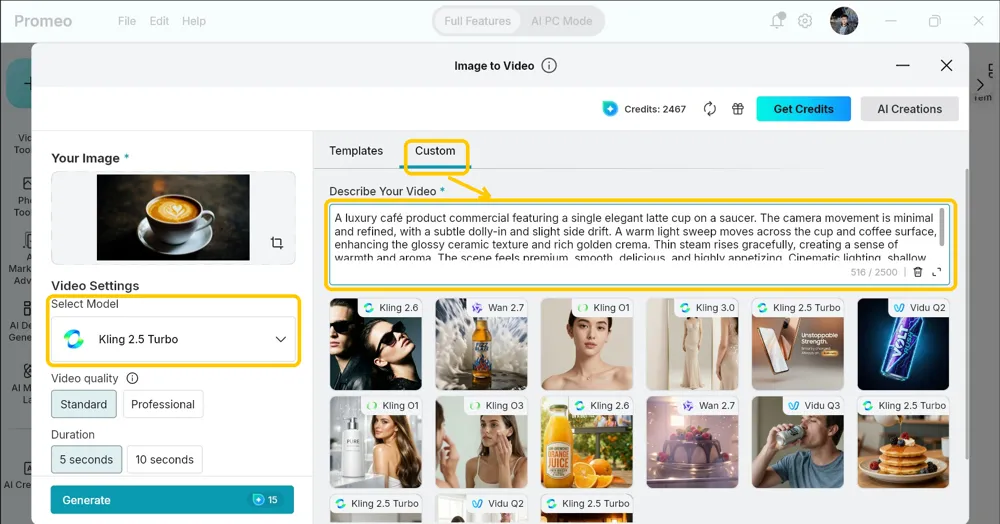
Task: Click the 516 / 2500 character count
Action: click(x=874, y=272)
